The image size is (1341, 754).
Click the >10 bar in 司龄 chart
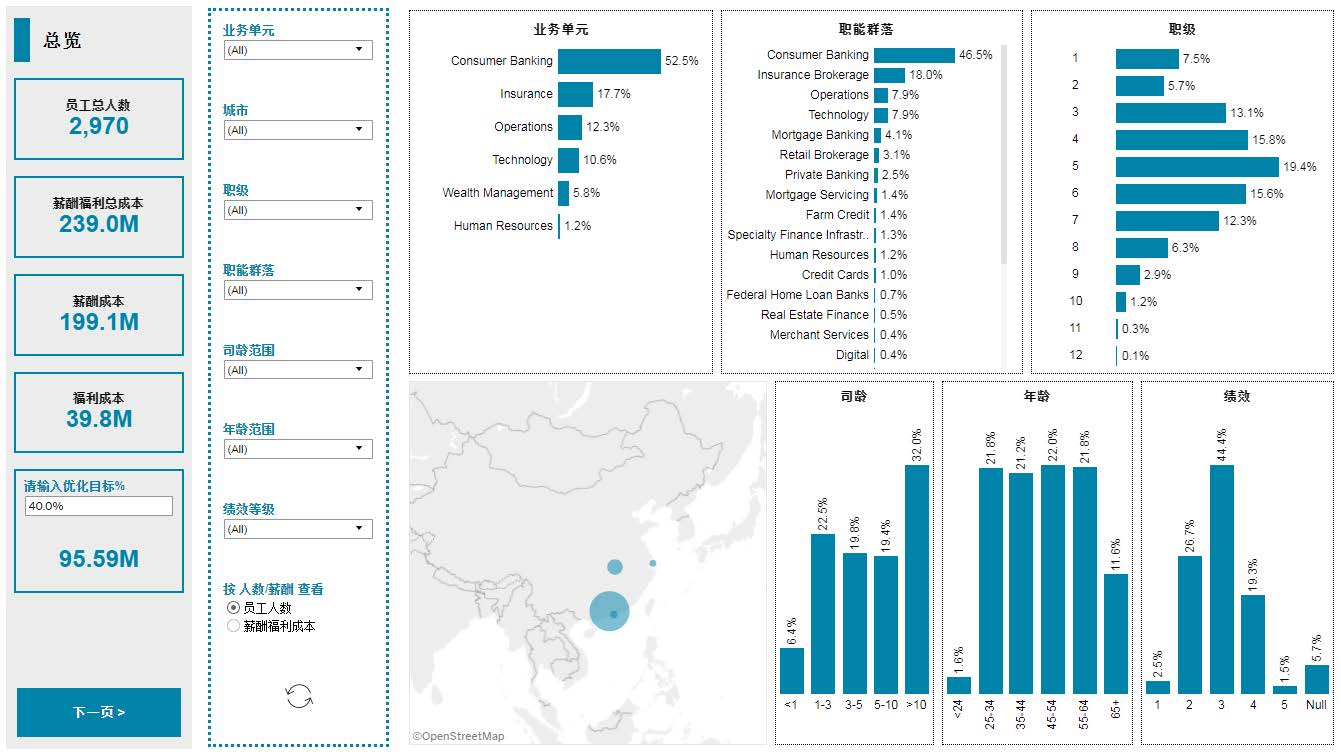pos(917,579)
